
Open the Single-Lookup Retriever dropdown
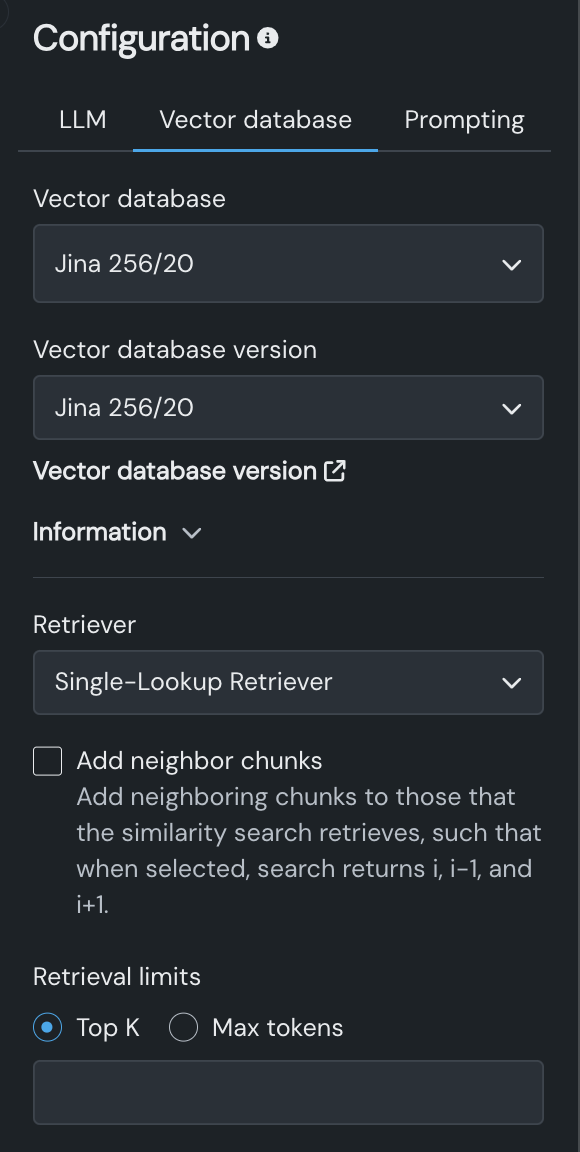[288, 683]
